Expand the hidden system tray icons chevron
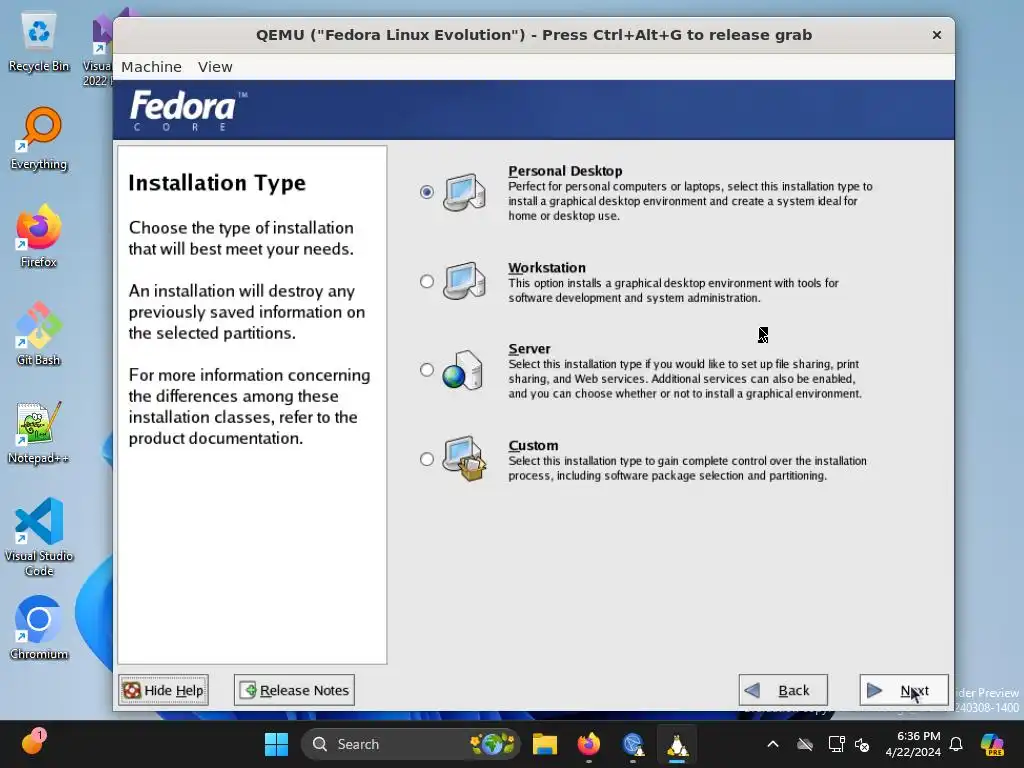The height and width of the screenshot is (768, 1024). pyautogui.click(x=773, y=744)
